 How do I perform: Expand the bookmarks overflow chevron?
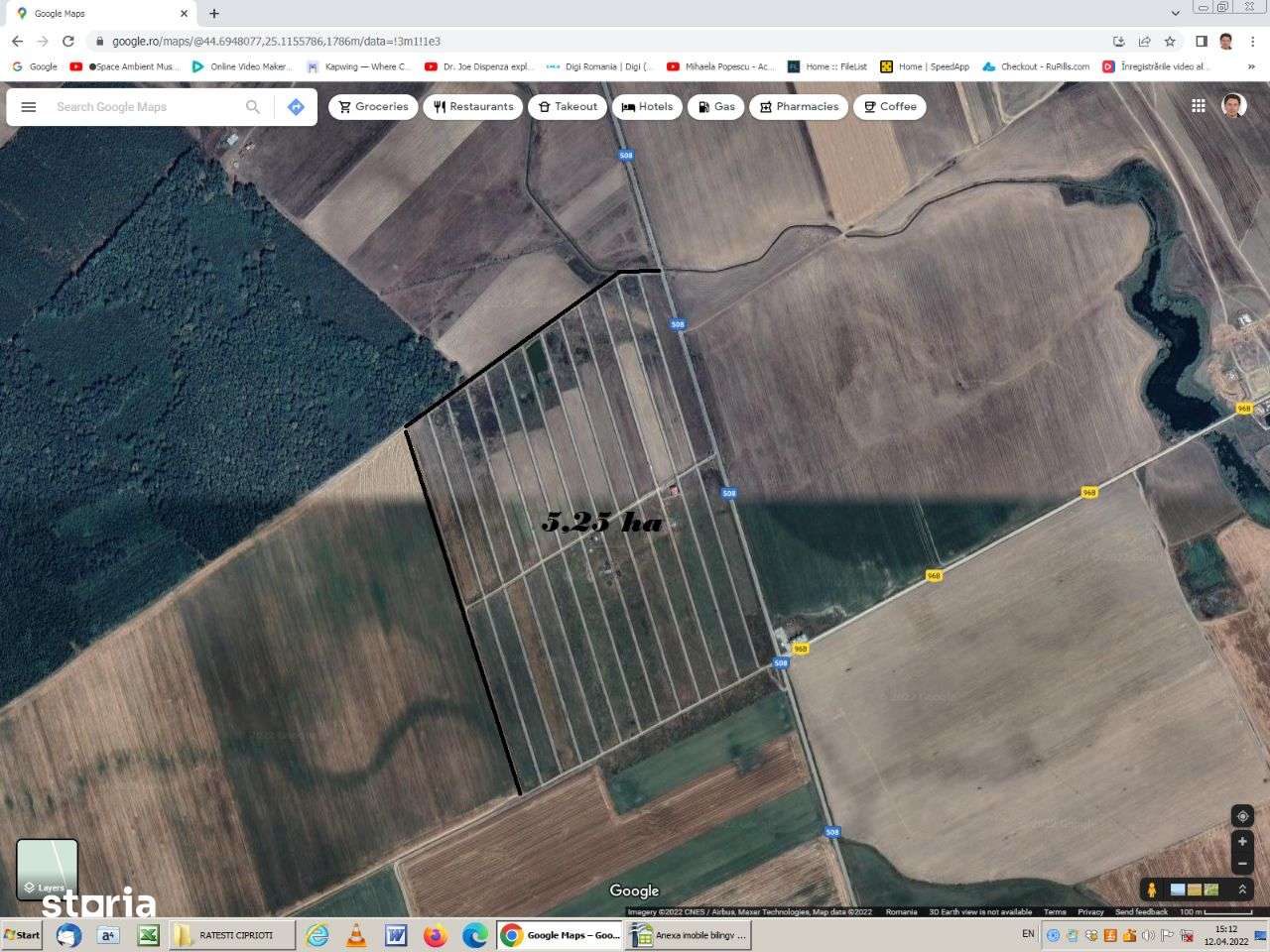click(x=1252, y=66)
